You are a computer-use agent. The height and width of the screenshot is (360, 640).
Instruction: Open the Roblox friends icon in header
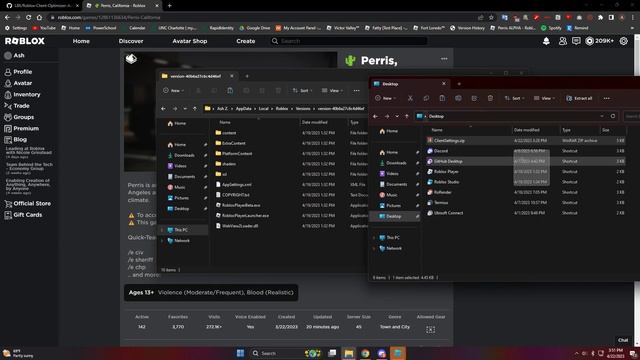pos(562,41)
